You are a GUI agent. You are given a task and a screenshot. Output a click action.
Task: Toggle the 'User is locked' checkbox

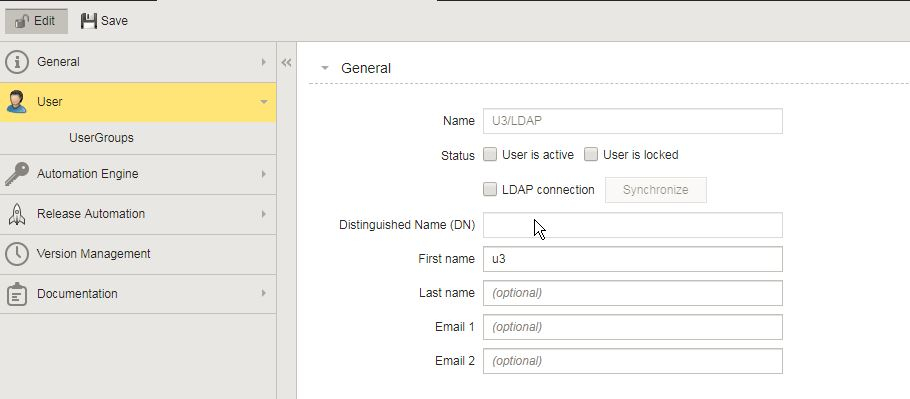[x=591, y=154]
